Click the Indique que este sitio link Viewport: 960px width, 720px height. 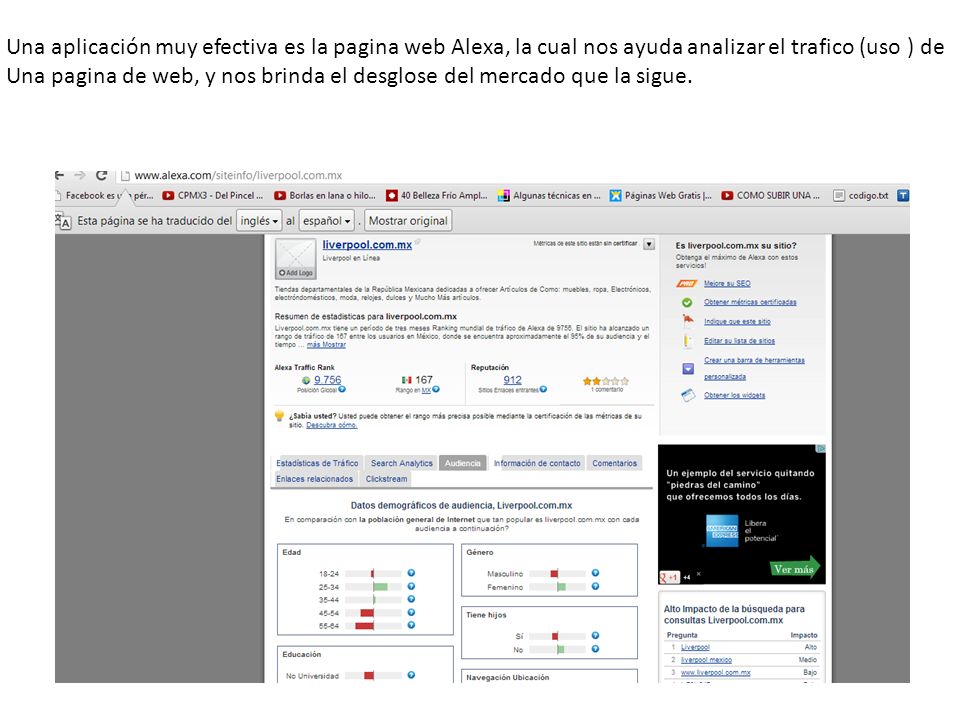coord(737,321)
